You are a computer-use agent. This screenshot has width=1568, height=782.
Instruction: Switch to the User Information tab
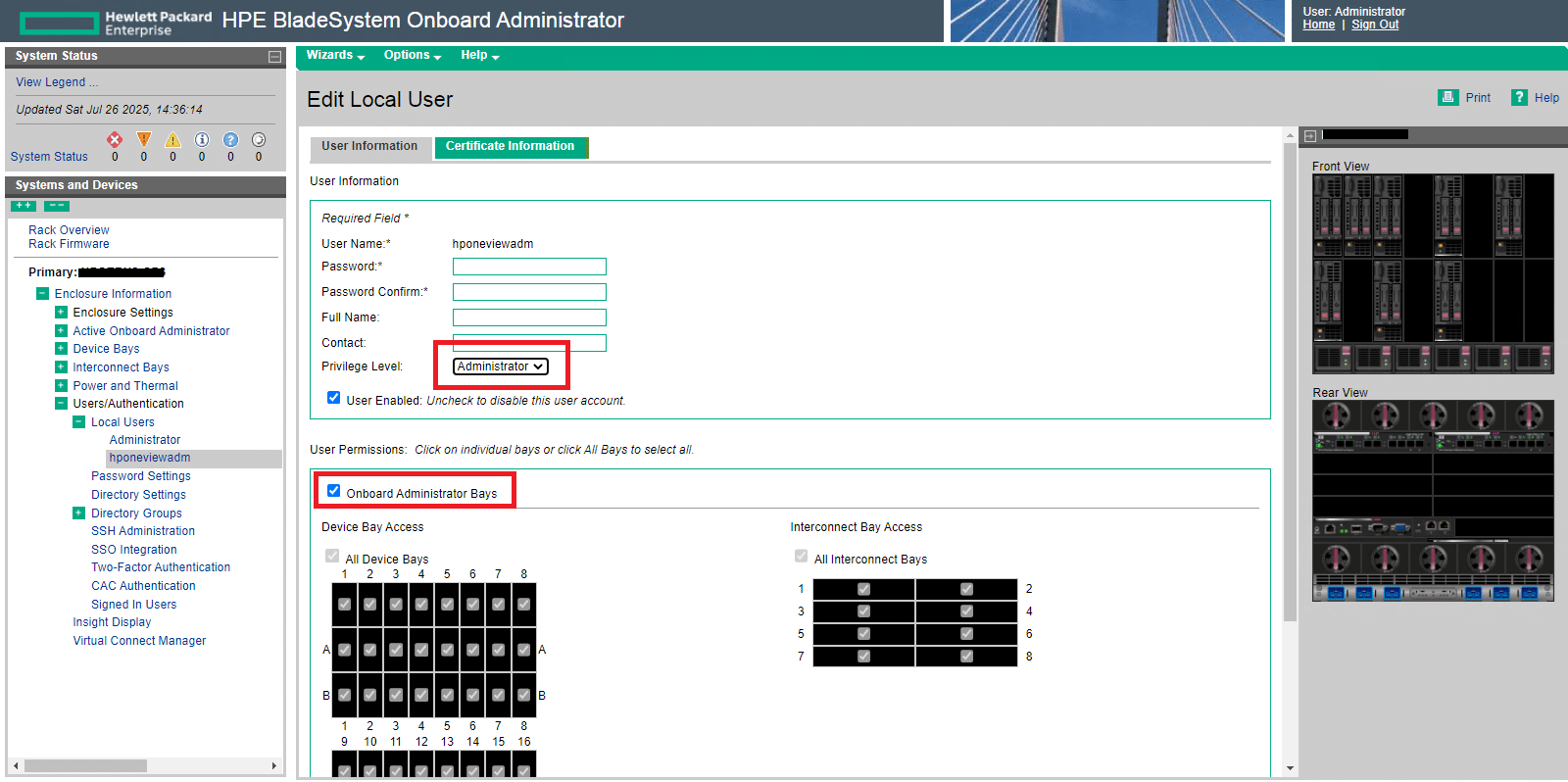[369, 147]
